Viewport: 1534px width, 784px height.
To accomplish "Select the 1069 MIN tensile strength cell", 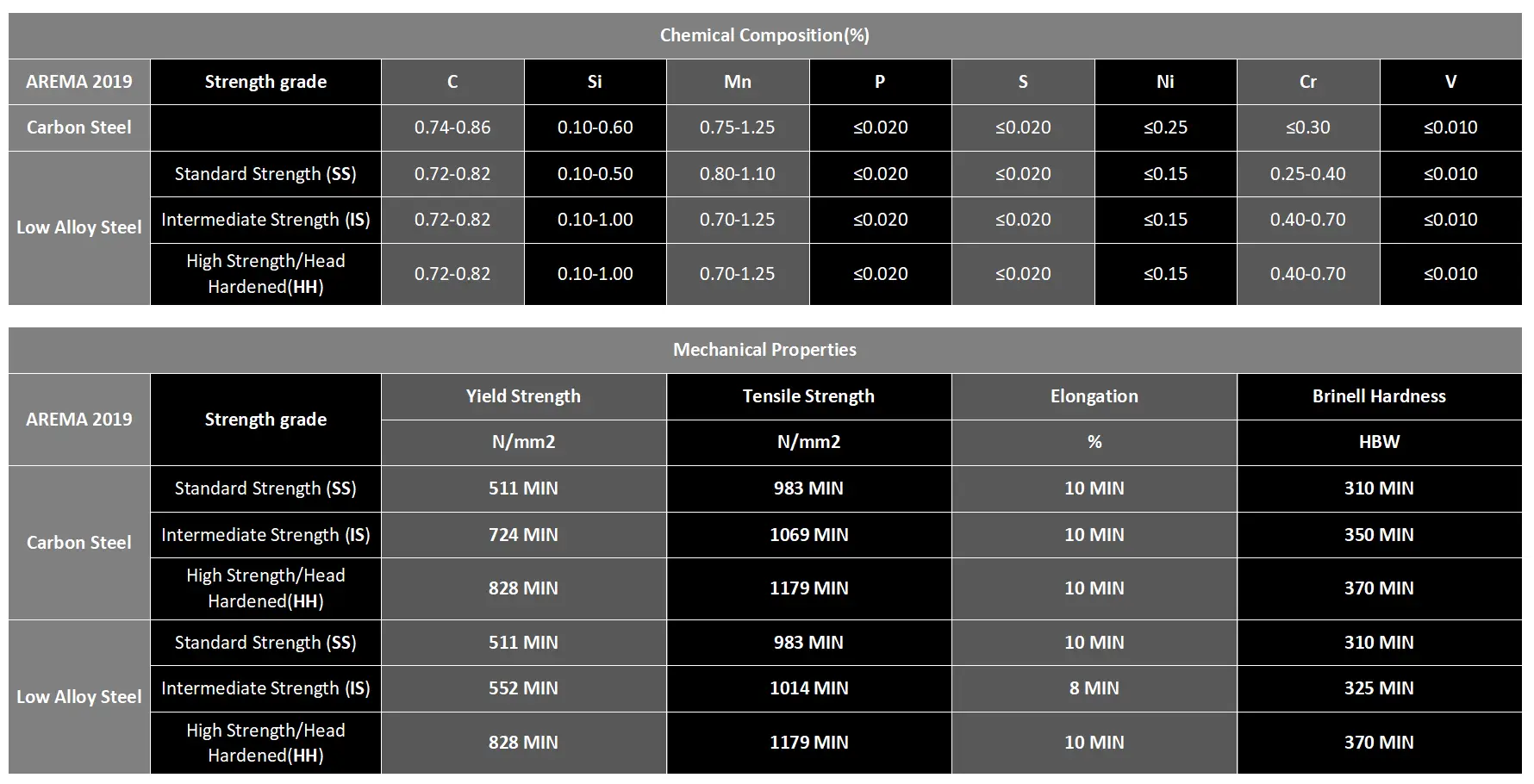I will (x=808, y=535).
